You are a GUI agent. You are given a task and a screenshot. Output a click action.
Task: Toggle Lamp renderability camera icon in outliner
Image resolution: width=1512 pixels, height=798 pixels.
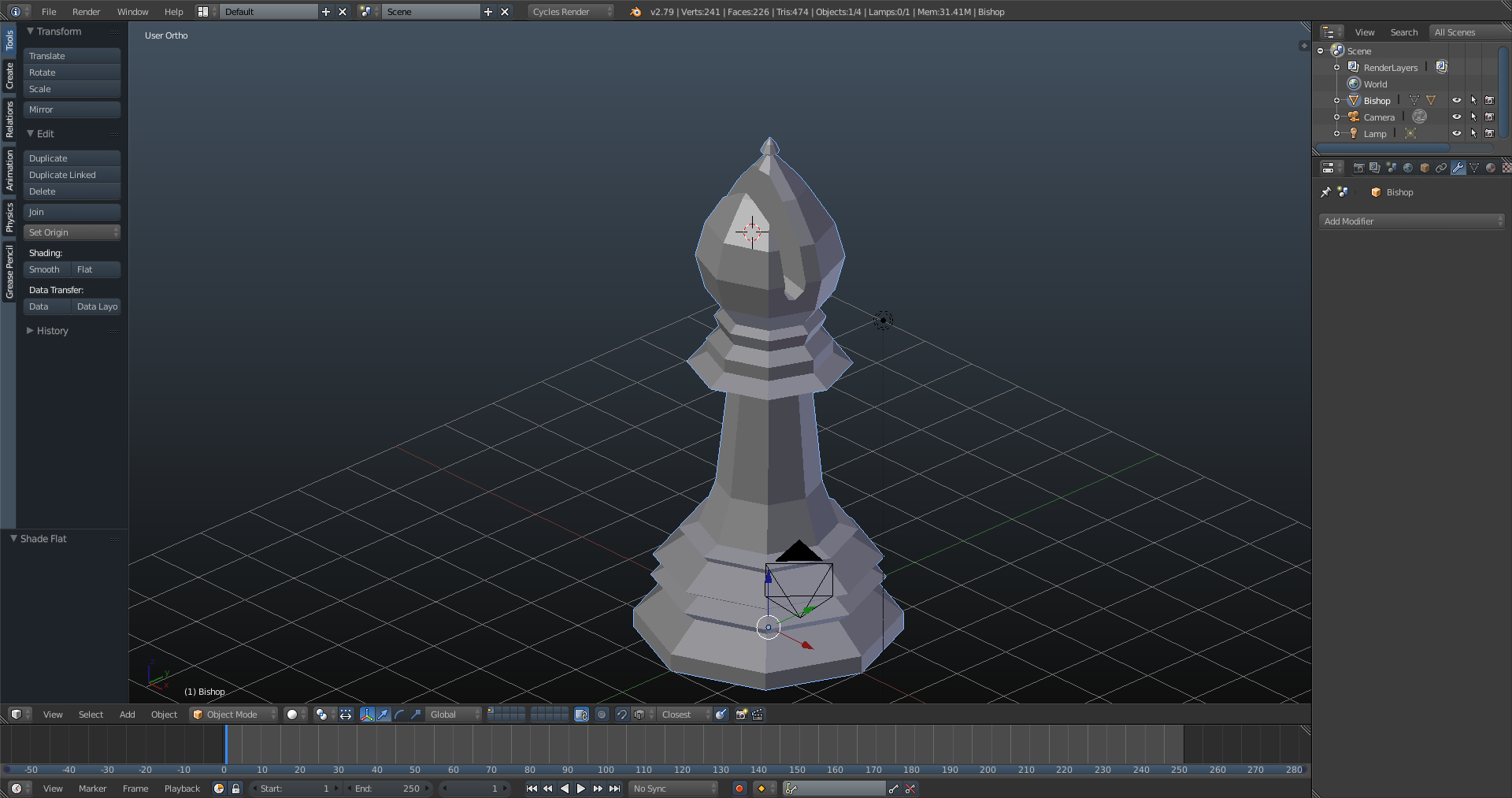[1490, 134]
